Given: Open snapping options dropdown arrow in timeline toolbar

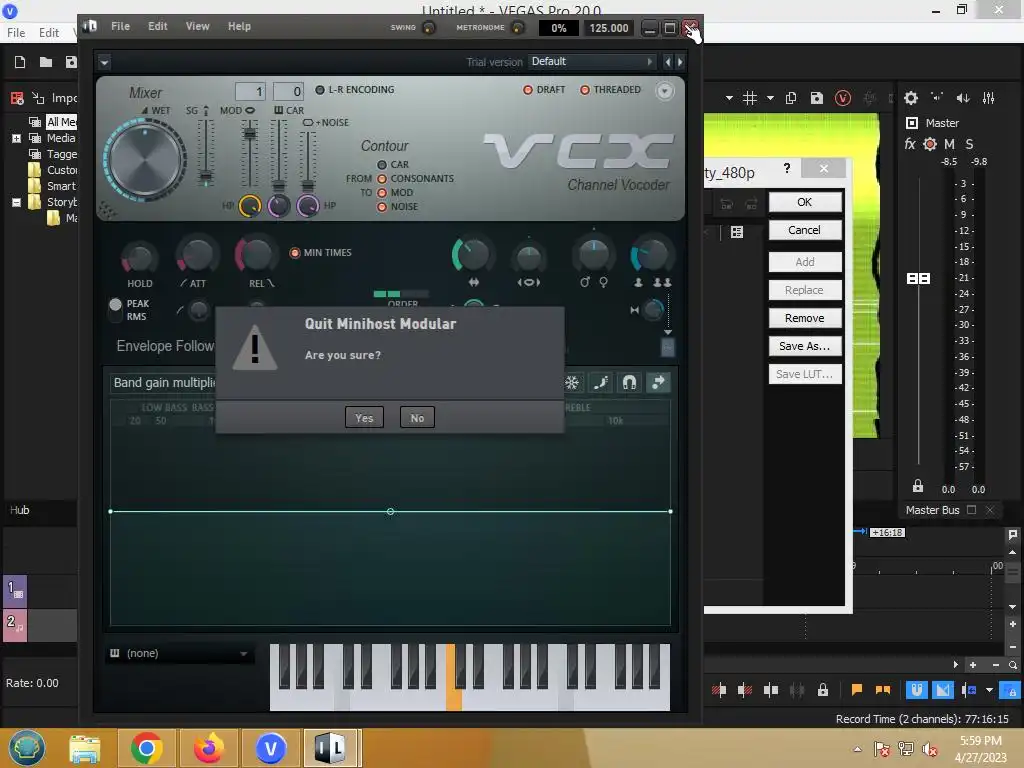Looking at the screenshot, I should pos(989,690).
